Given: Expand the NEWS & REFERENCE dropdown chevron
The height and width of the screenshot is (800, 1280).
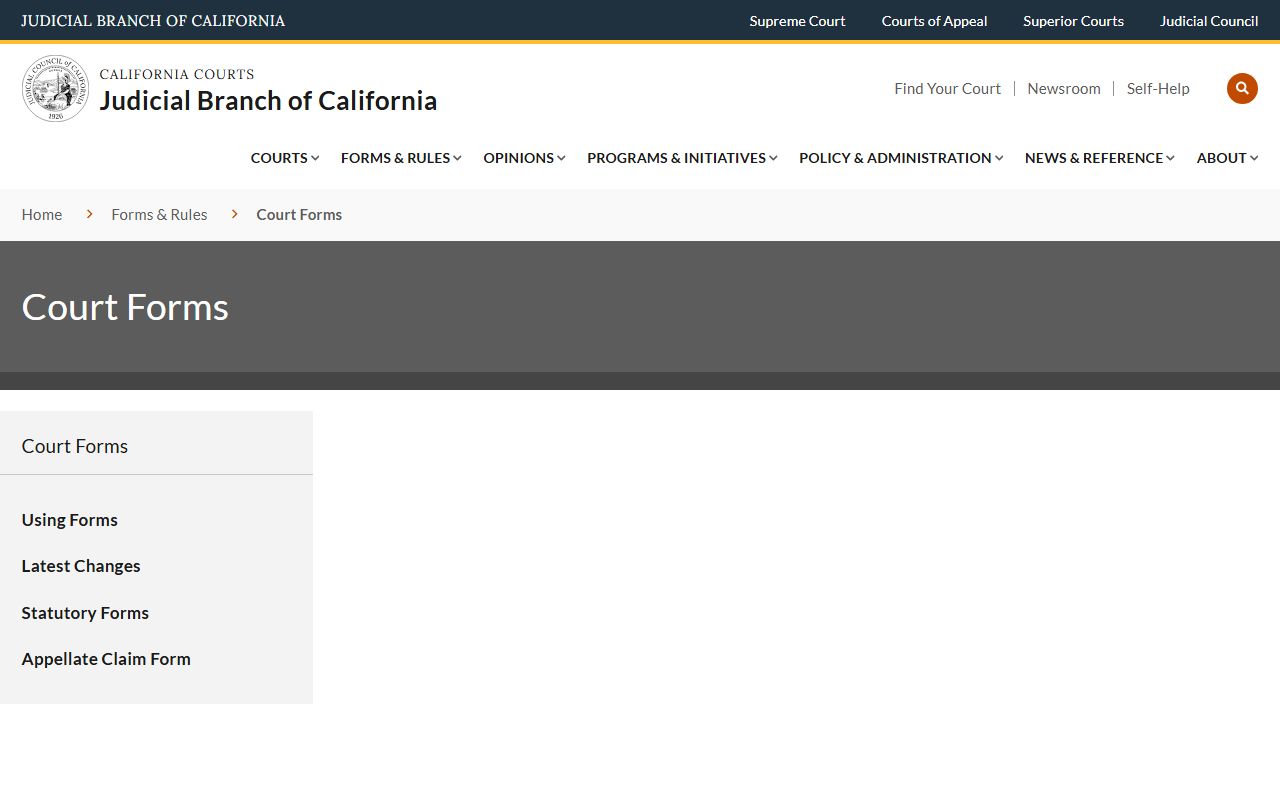Looking at the screenshot, I should tap(1170, 158).
